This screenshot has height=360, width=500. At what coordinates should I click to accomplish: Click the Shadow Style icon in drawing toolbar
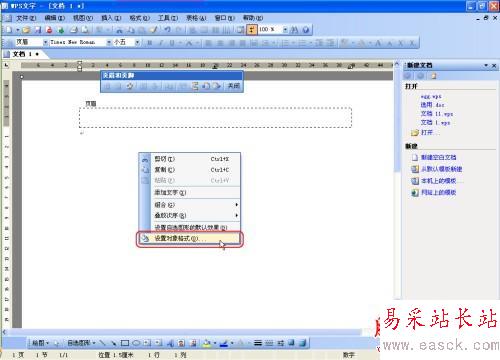[291, 343]
